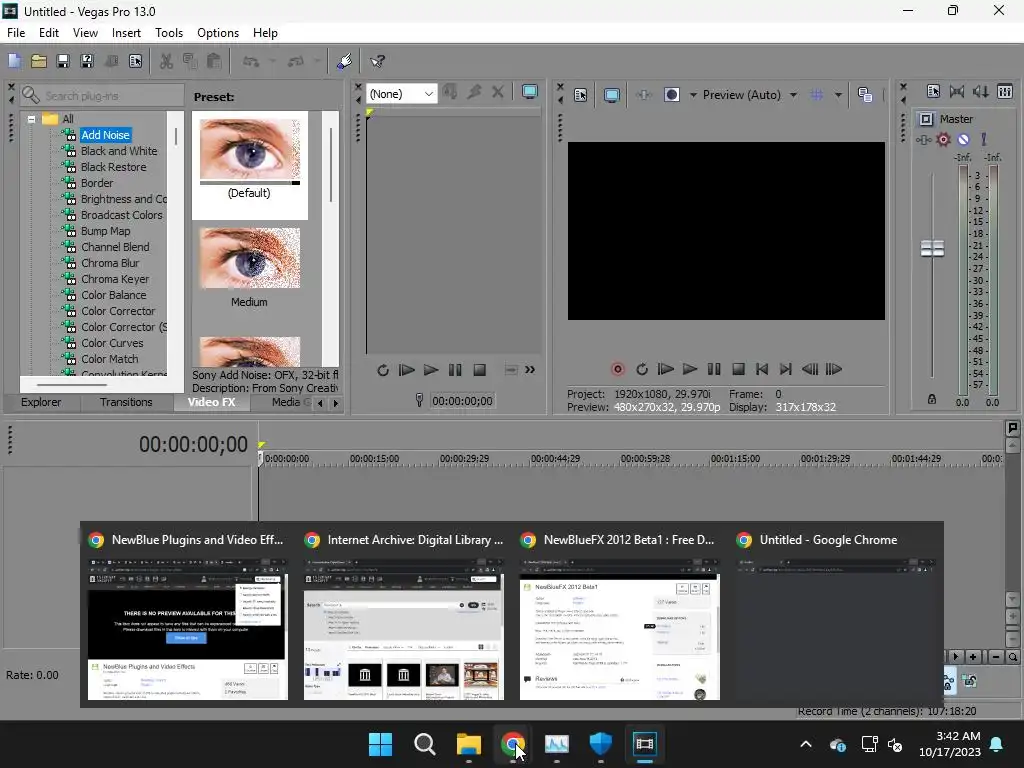Show hidden icons in the system tray
1024x768 pixels.
click(x=806, y=744)
